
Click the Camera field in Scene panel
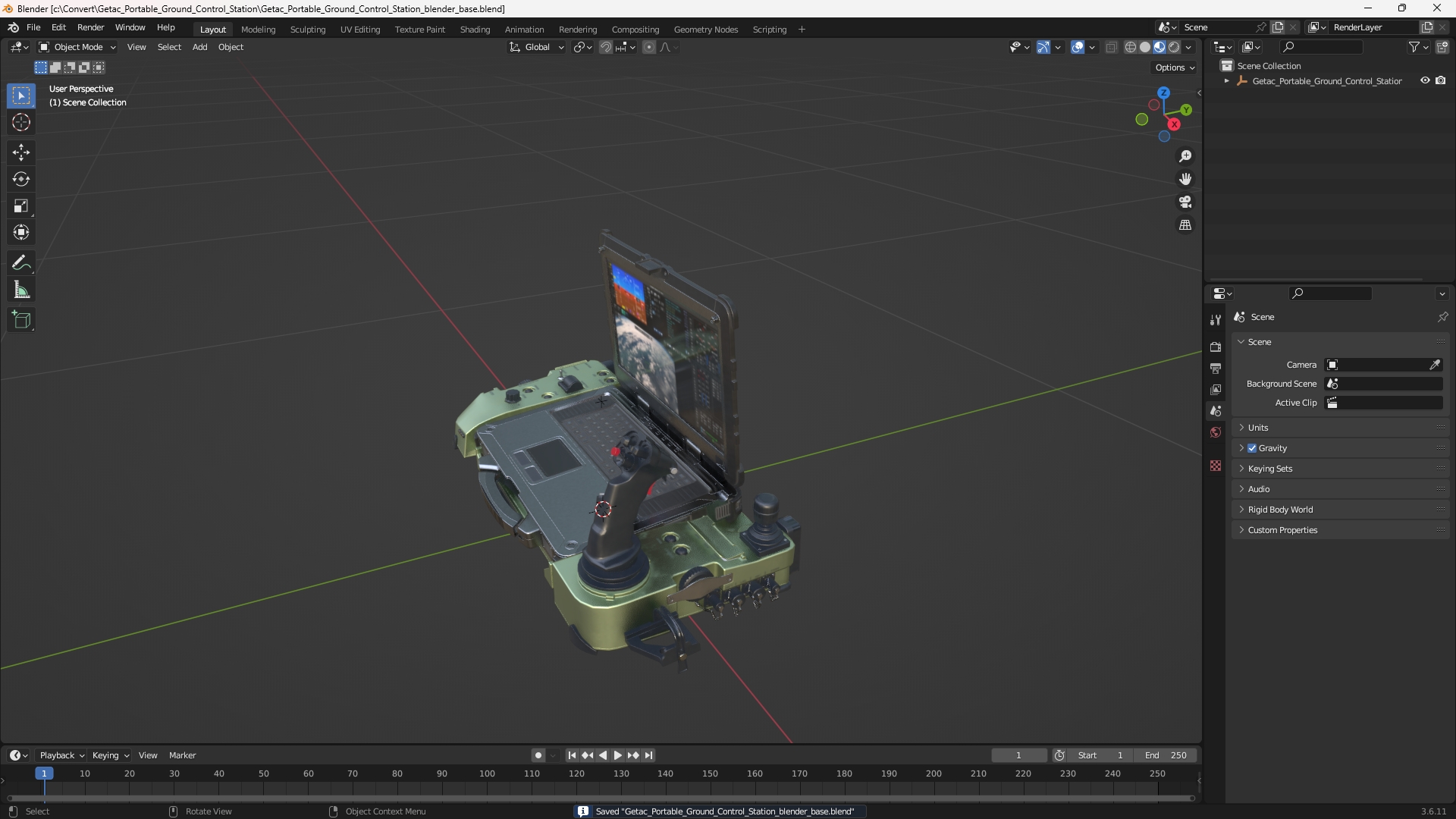pos(1383,365)
